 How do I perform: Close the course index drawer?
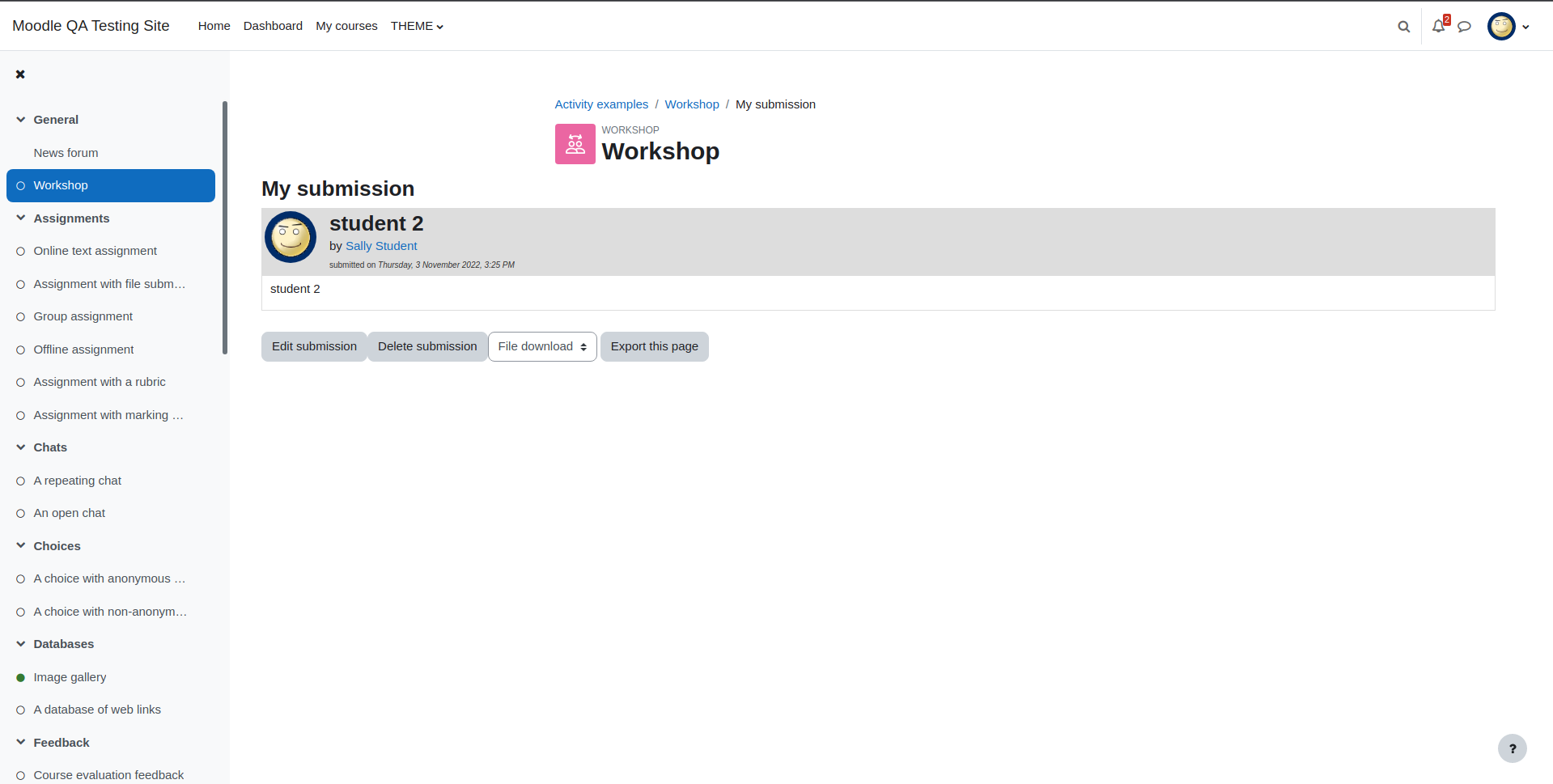tap(20, 74)
